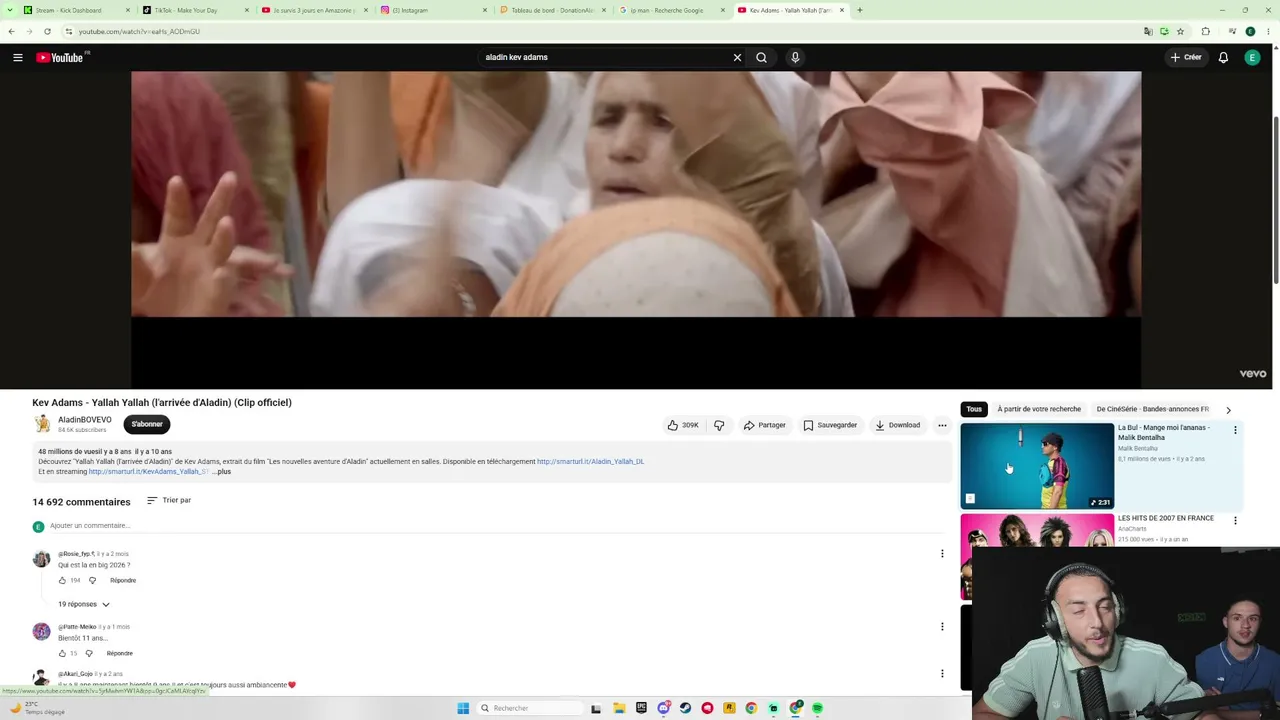1280x720 pixels.
Task: Show more filter chips with right arrow
Action: point(1228,410)
